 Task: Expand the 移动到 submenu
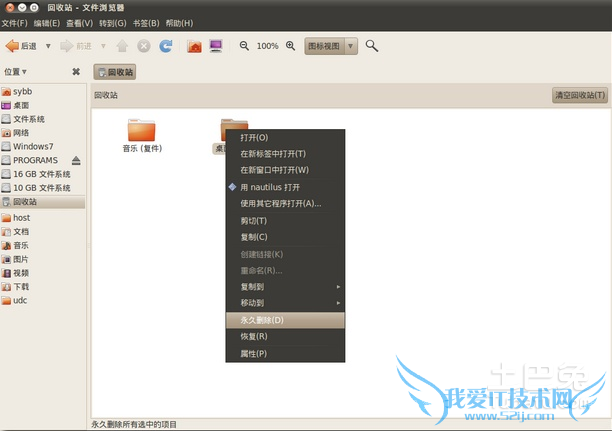(x=285, y=303)
